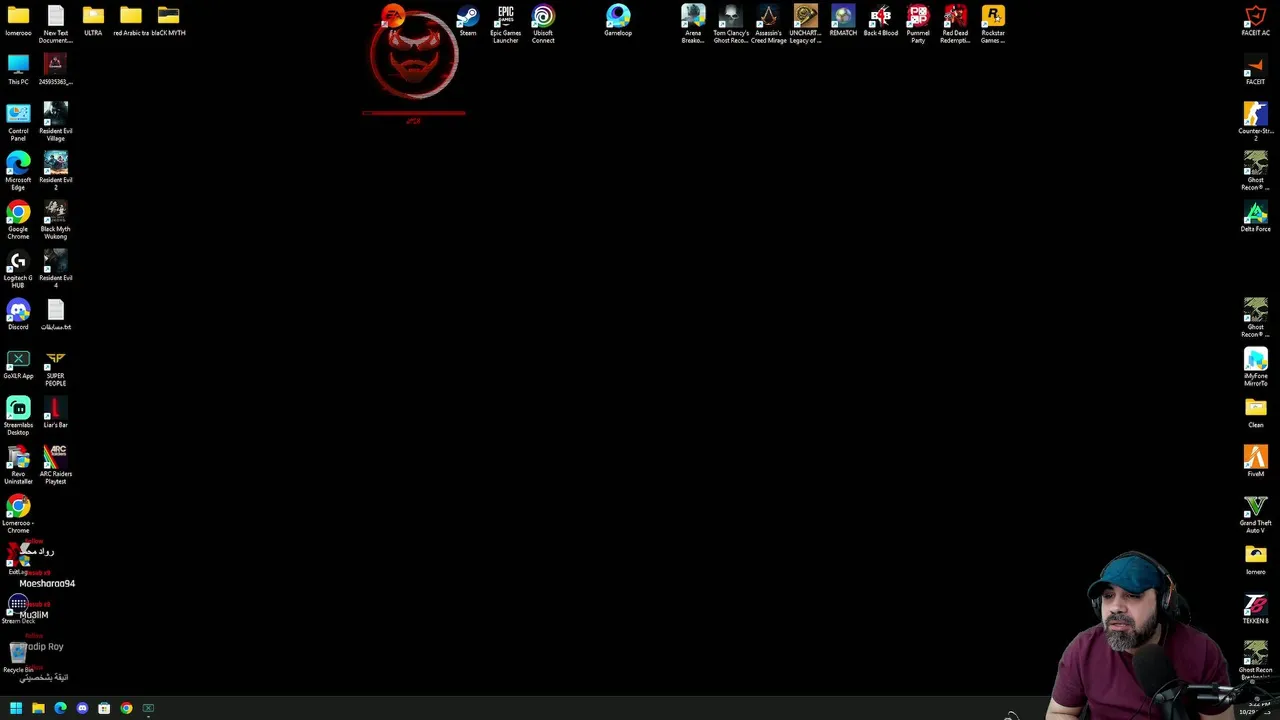Select the FACEIT AC shortcut

pos(1256,21)
